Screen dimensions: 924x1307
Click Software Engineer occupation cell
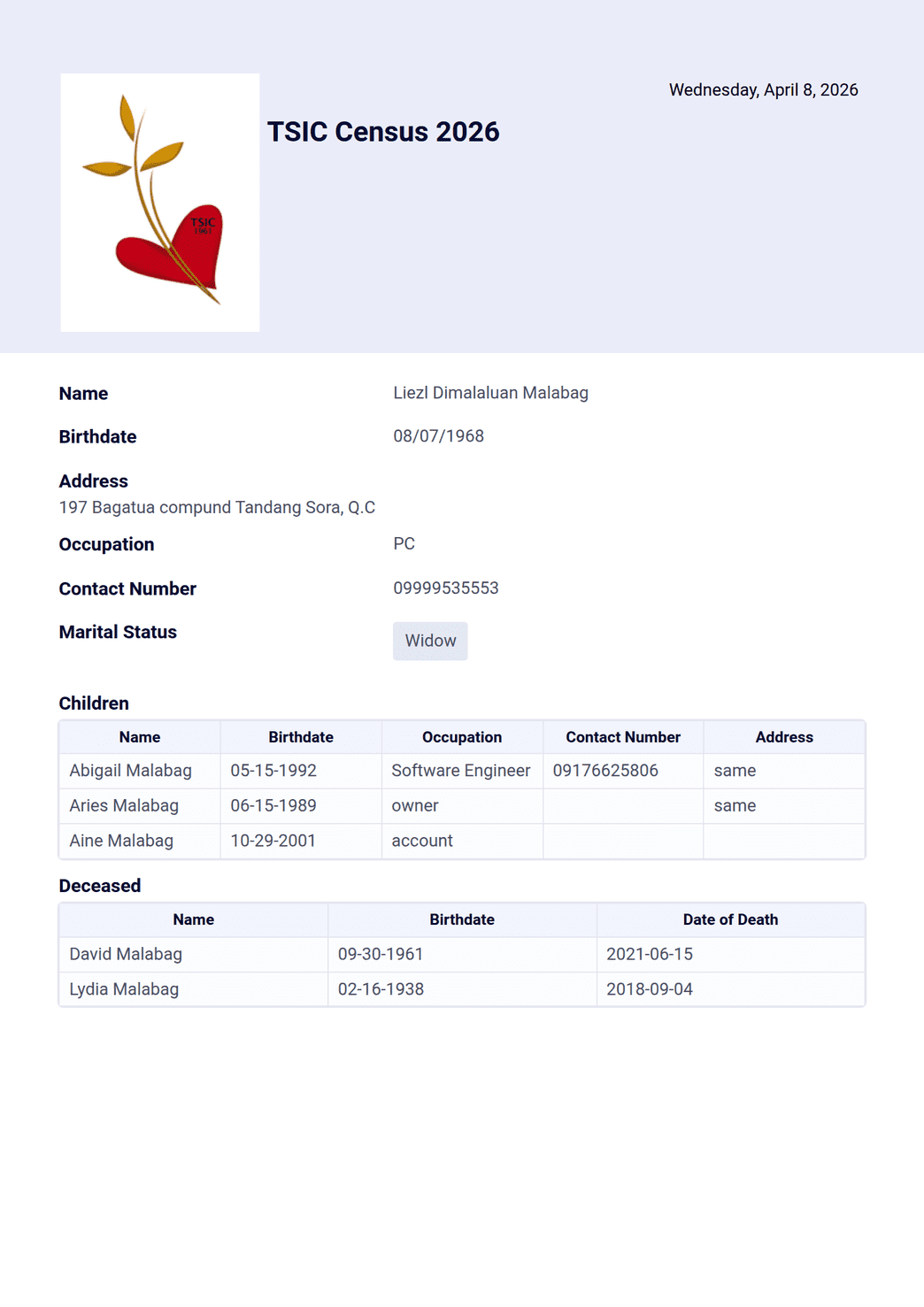pos(460,771)
